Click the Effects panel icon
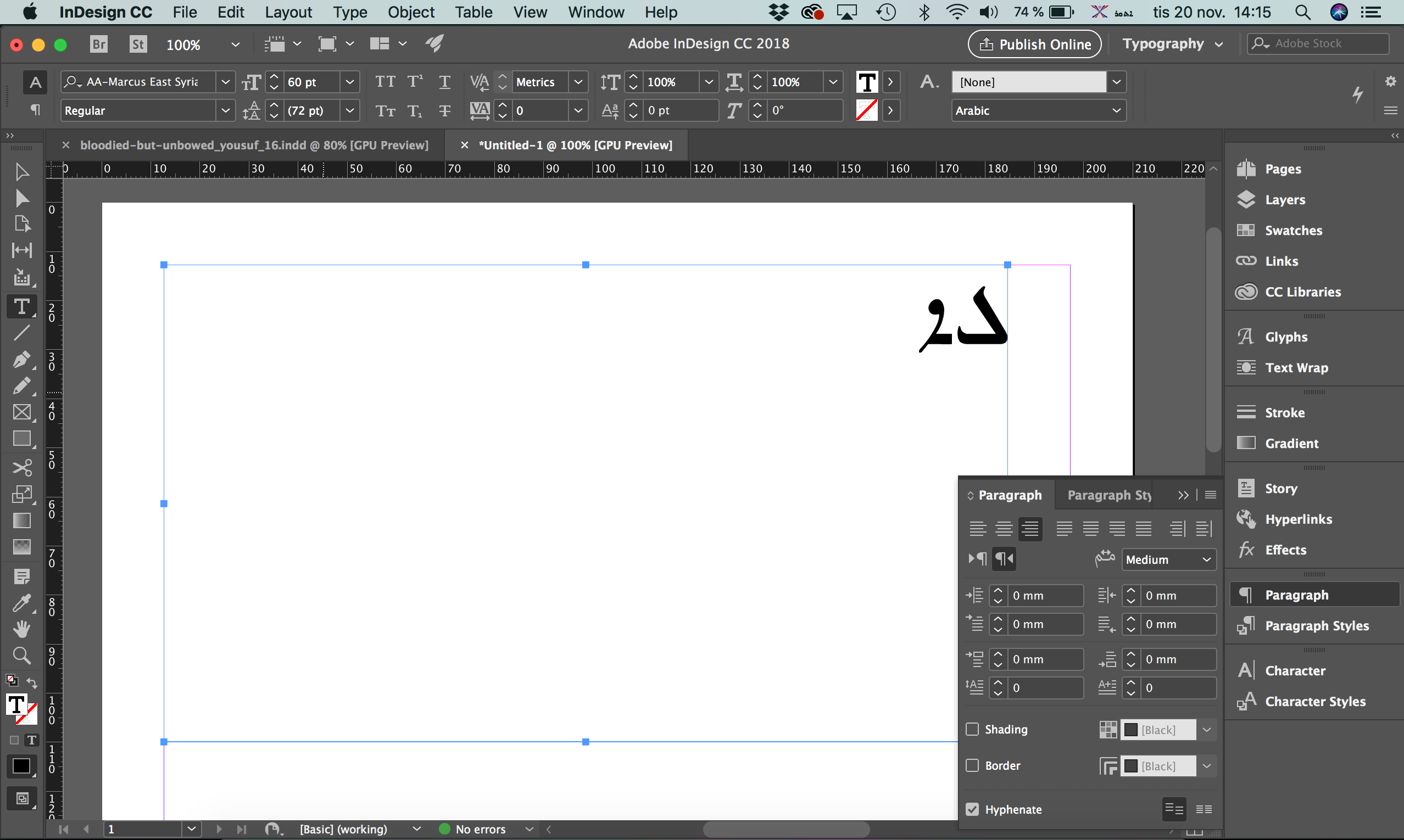This screenshot has height=840, width=1404. pyautogui.click(x=1248, y=549)
